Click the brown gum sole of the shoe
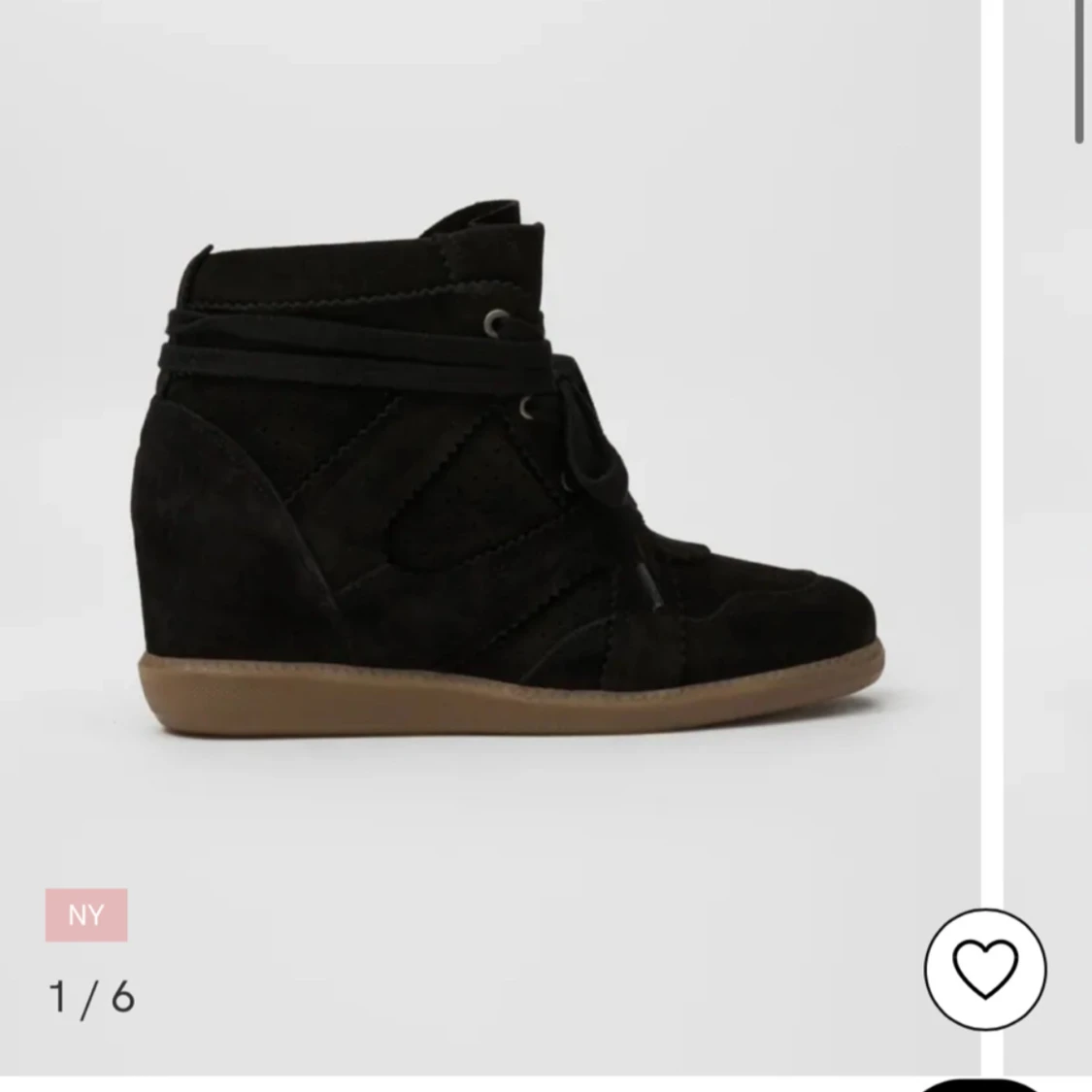This screenshot has width=1092, height=1092. (x=512, y=696)
